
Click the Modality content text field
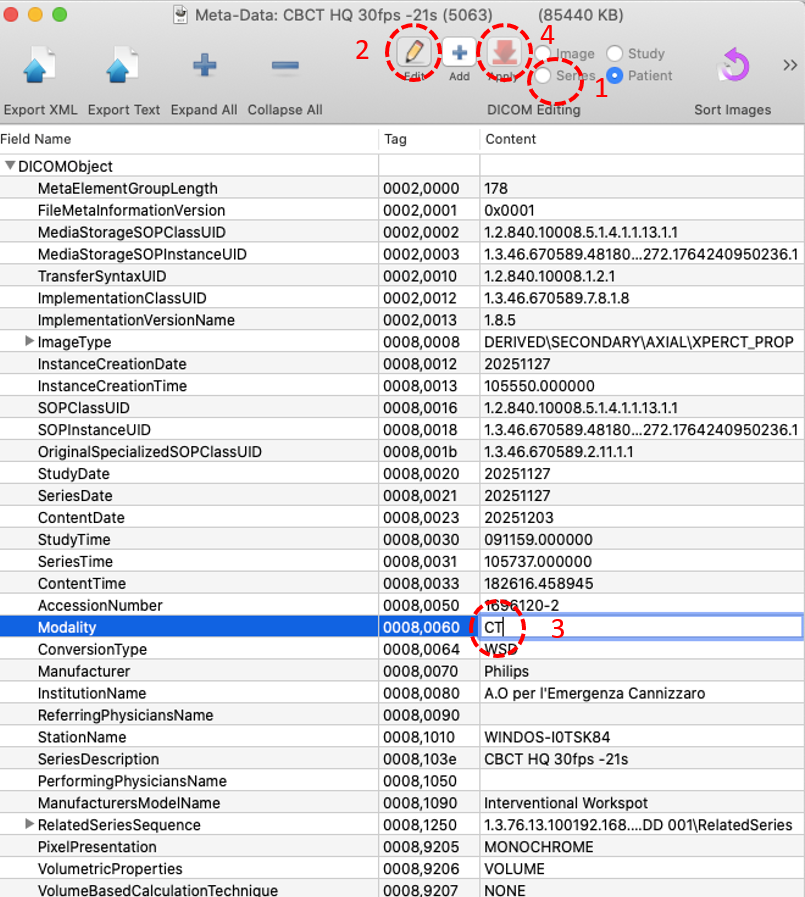click(640, 627)
